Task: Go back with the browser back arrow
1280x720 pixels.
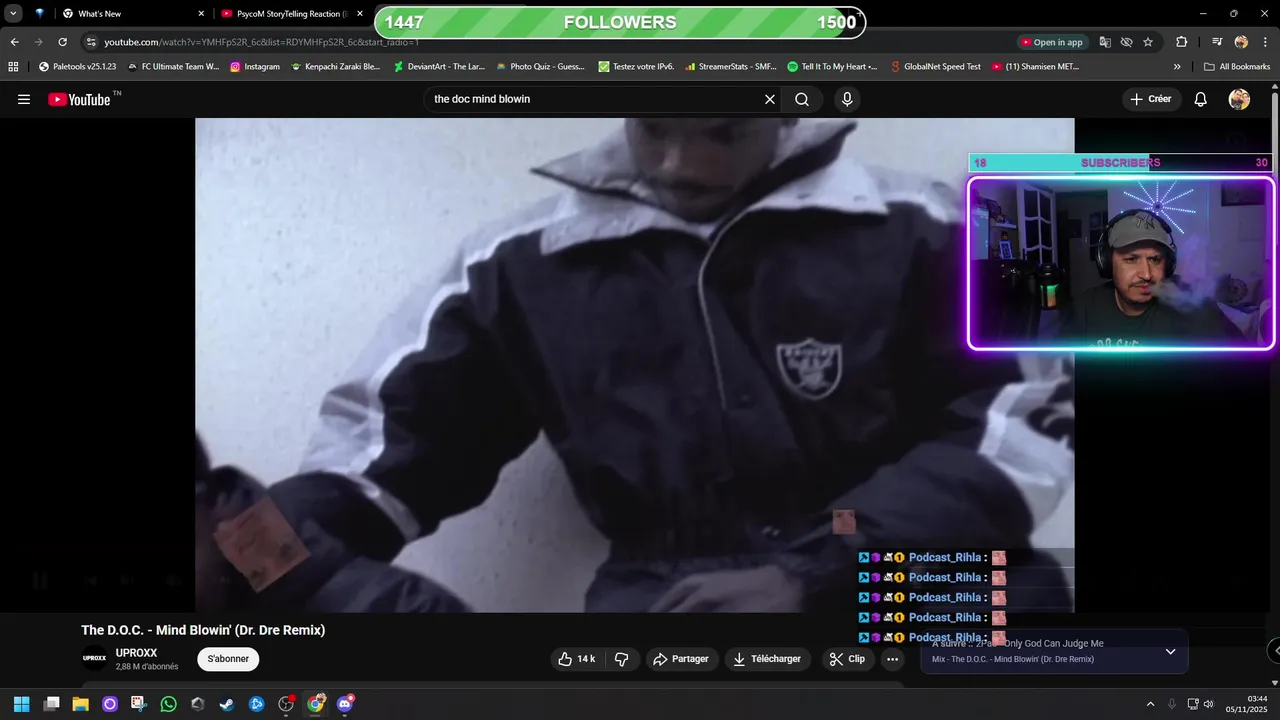Action: 14,42
